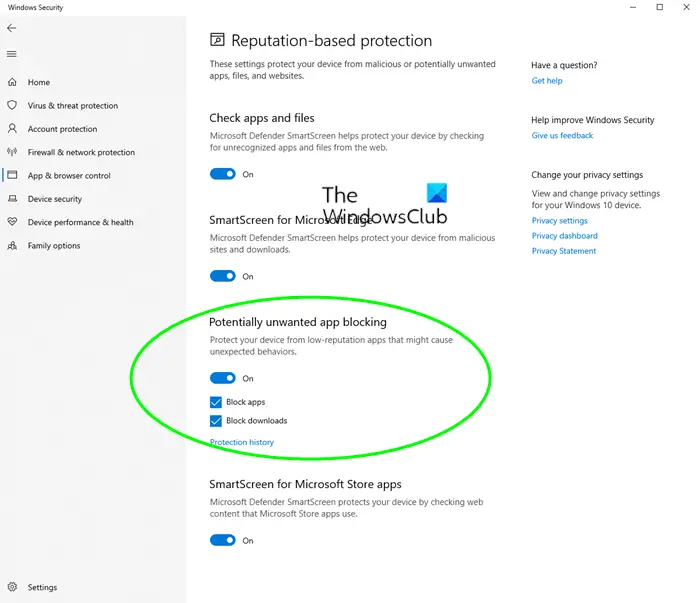
Task: Open the Protection history link
Action: click(x=242, y=442)
